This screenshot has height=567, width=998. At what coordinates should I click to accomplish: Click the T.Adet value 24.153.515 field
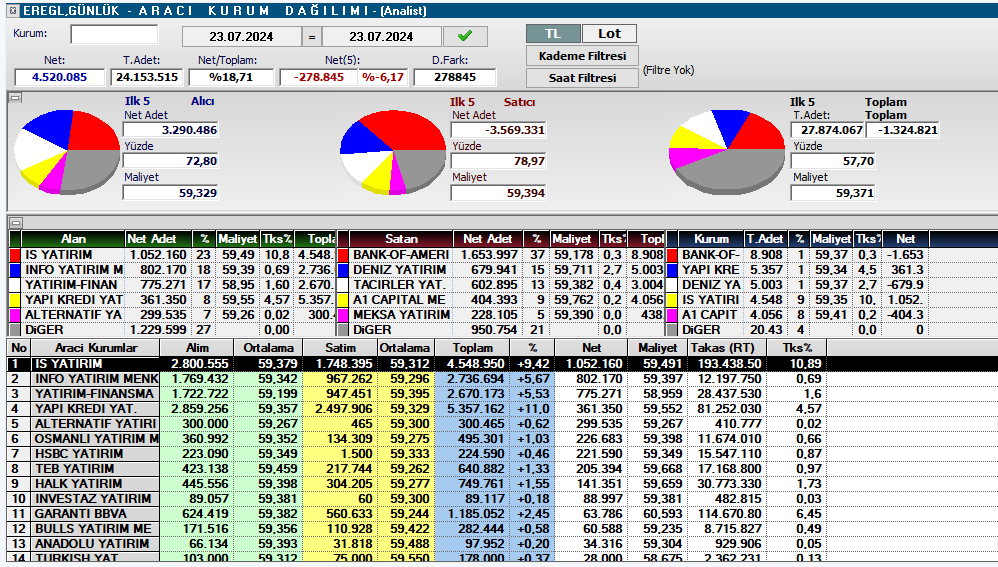tap(146, 77)
